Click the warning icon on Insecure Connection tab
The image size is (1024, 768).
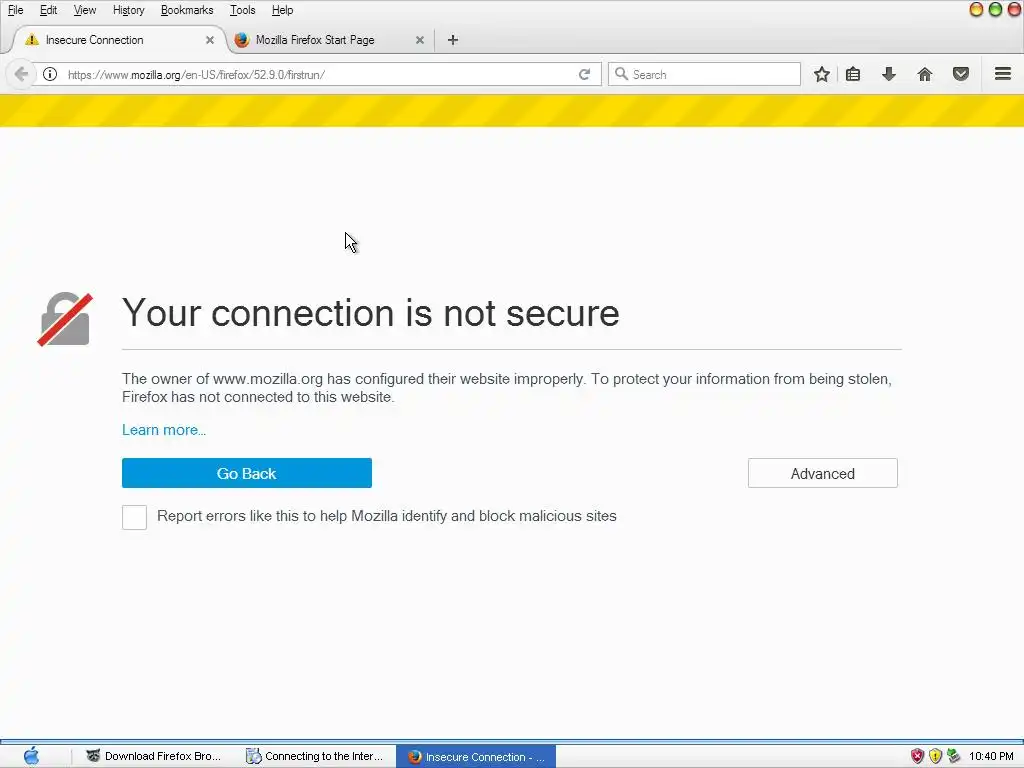31,40
